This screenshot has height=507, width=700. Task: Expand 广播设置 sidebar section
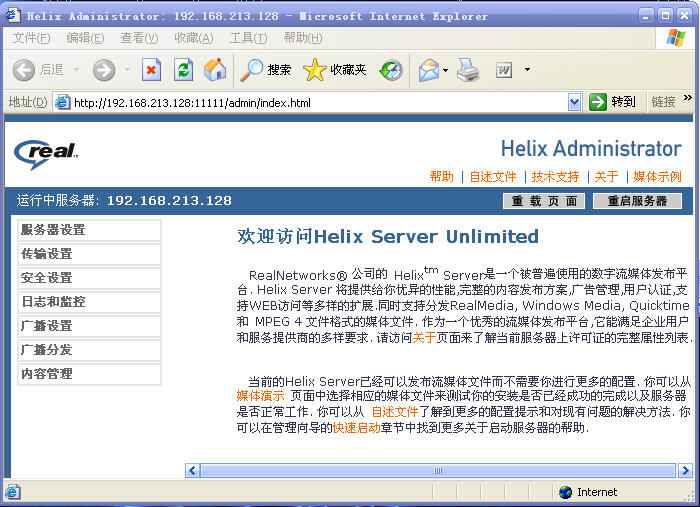pyautogui.click(x=89, y=326)
